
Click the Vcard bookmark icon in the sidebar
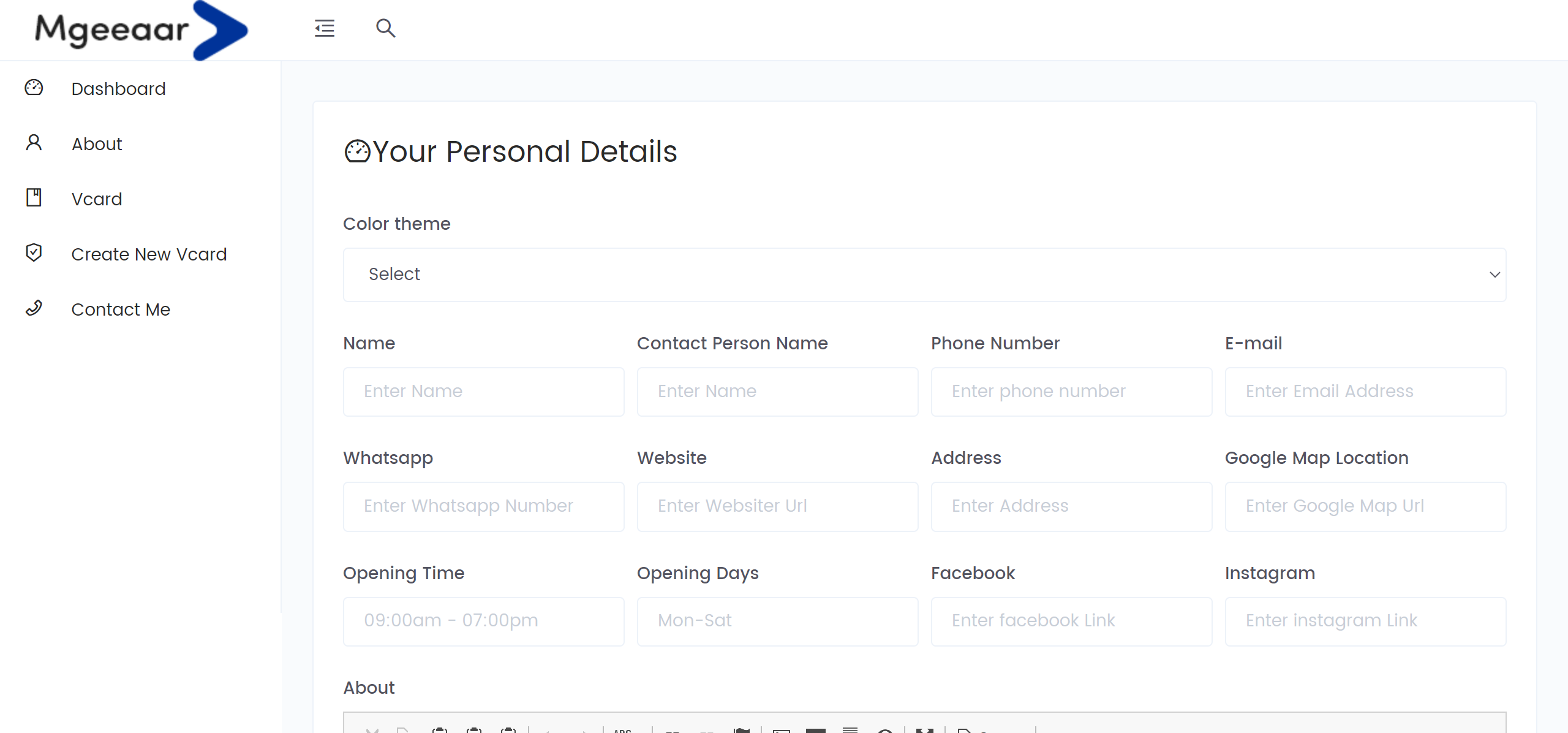pos(34,198)
